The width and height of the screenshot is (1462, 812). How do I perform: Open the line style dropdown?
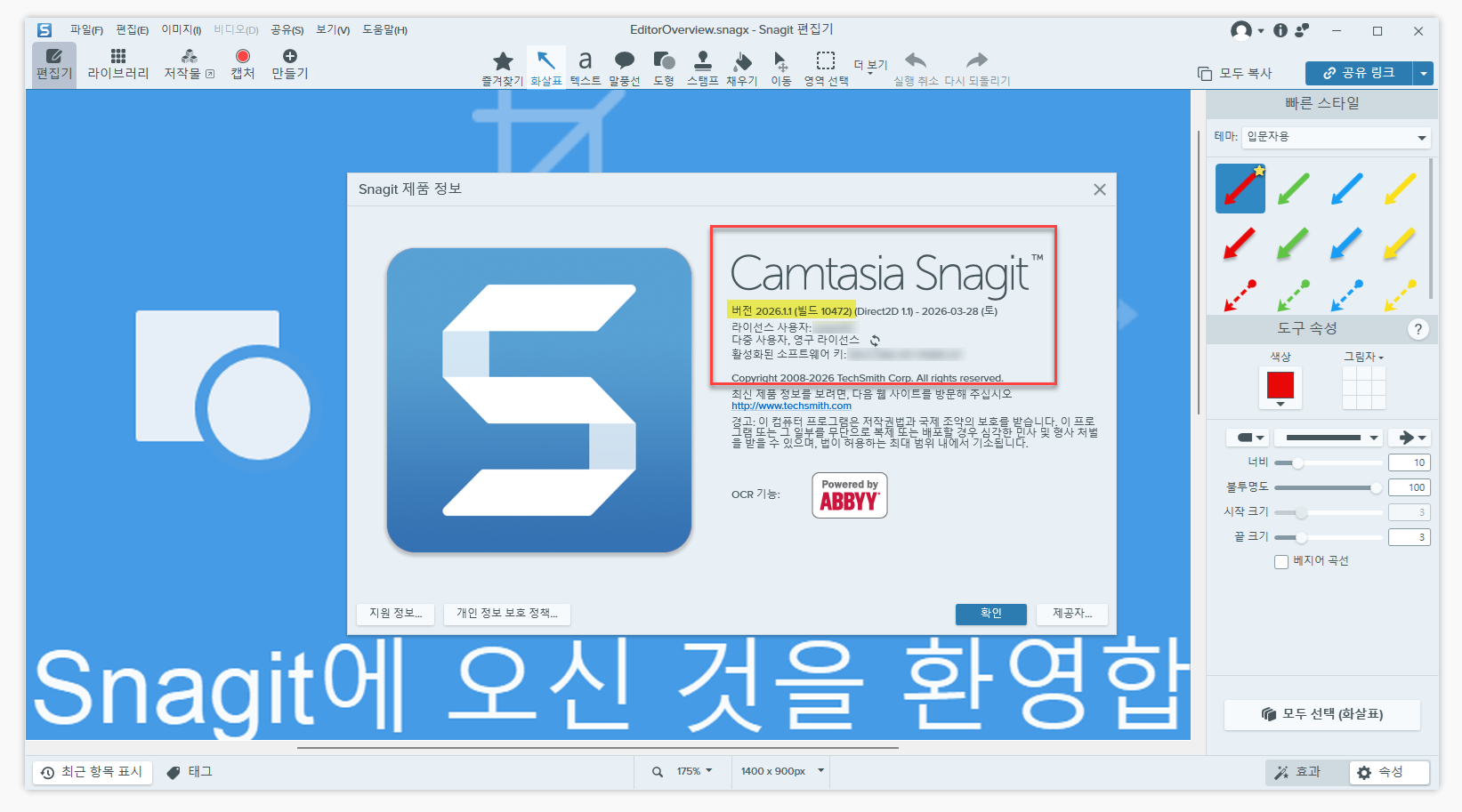click(x=1329, y=438)
